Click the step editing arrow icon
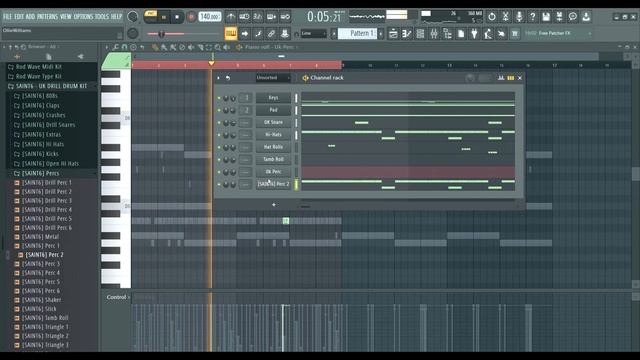 click(244, 33)
